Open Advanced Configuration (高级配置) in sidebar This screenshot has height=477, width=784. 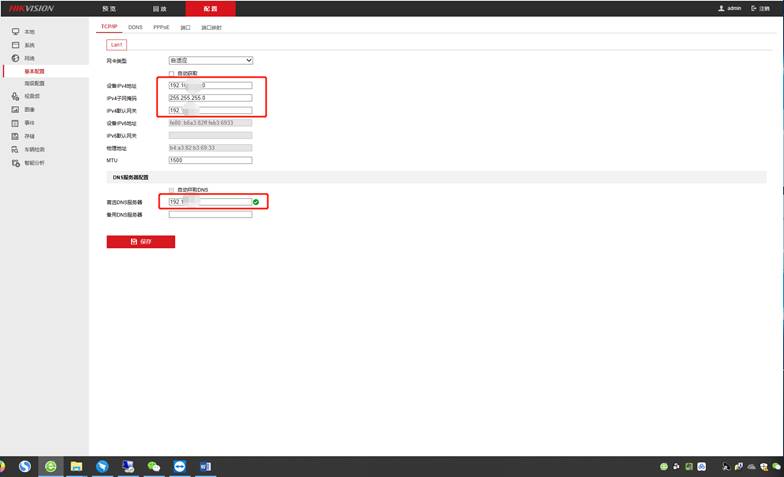point(34,83)
